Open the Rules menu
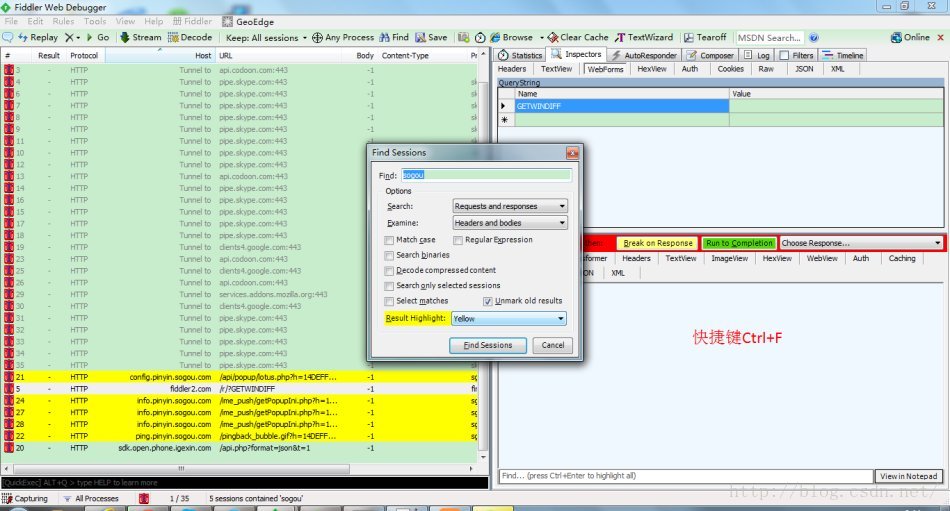Screen dimensions: 950x511 (x=63, y=21)
